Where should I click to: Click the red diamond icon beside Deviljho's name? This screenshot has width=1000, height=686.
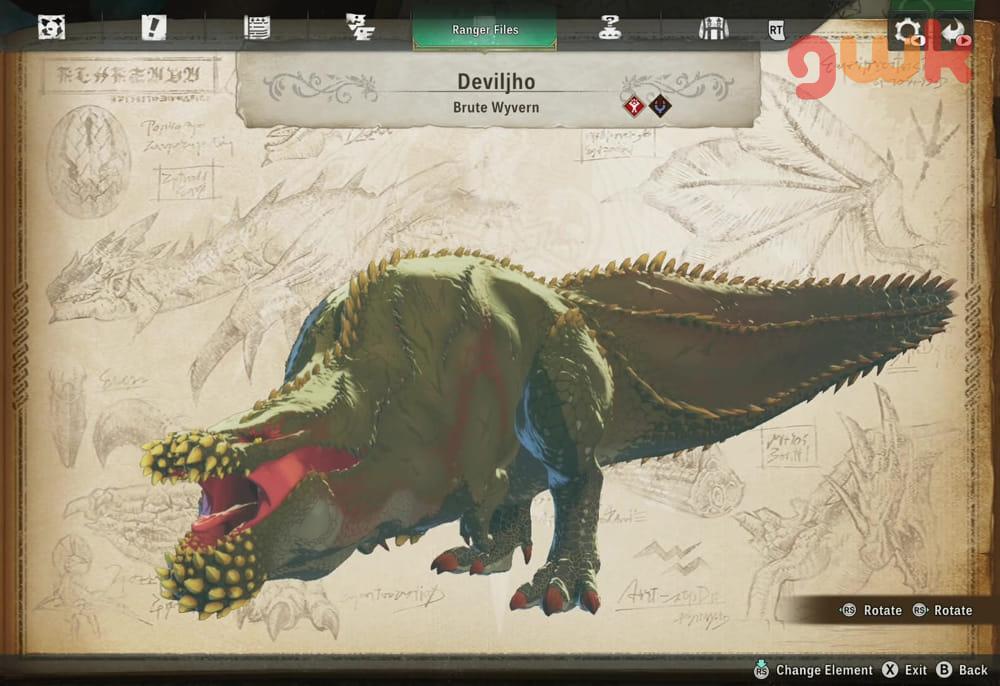point(634,106)
